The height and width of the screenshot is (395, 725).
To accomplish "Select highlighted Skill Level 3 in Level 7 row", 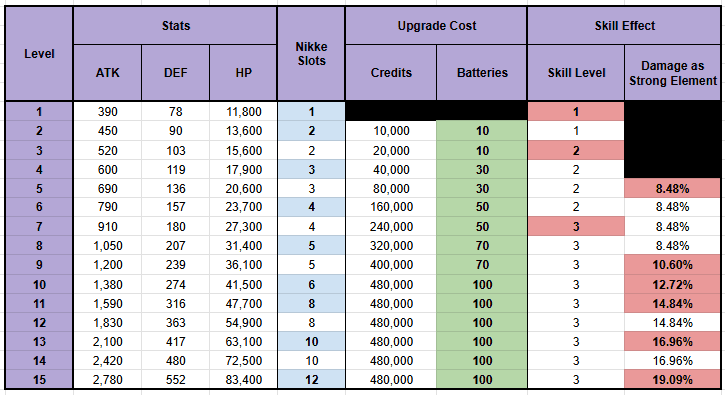I will (576, 227).
